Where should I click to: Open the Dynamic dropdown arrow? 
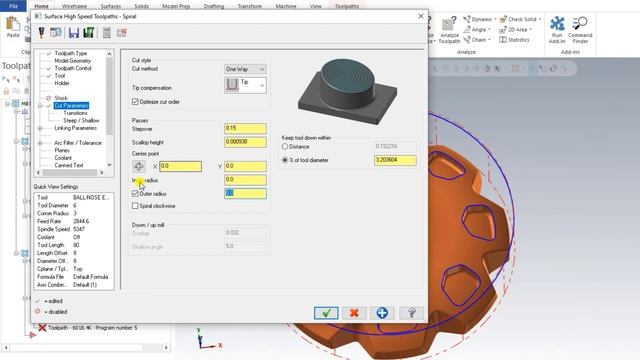pos(495,19)
